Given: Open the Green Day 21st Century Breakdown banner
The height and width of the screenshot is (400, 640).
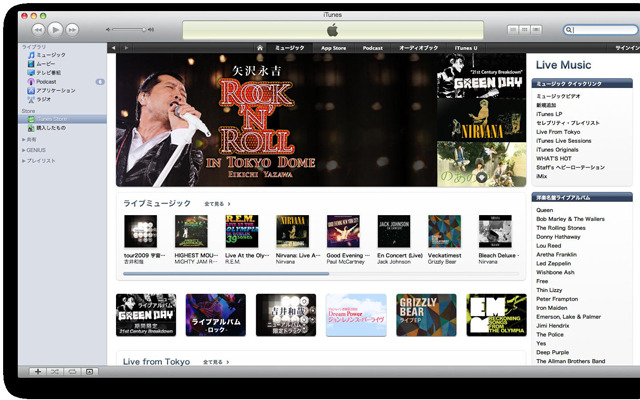Looking at the screenshot, I should point(482,76).
